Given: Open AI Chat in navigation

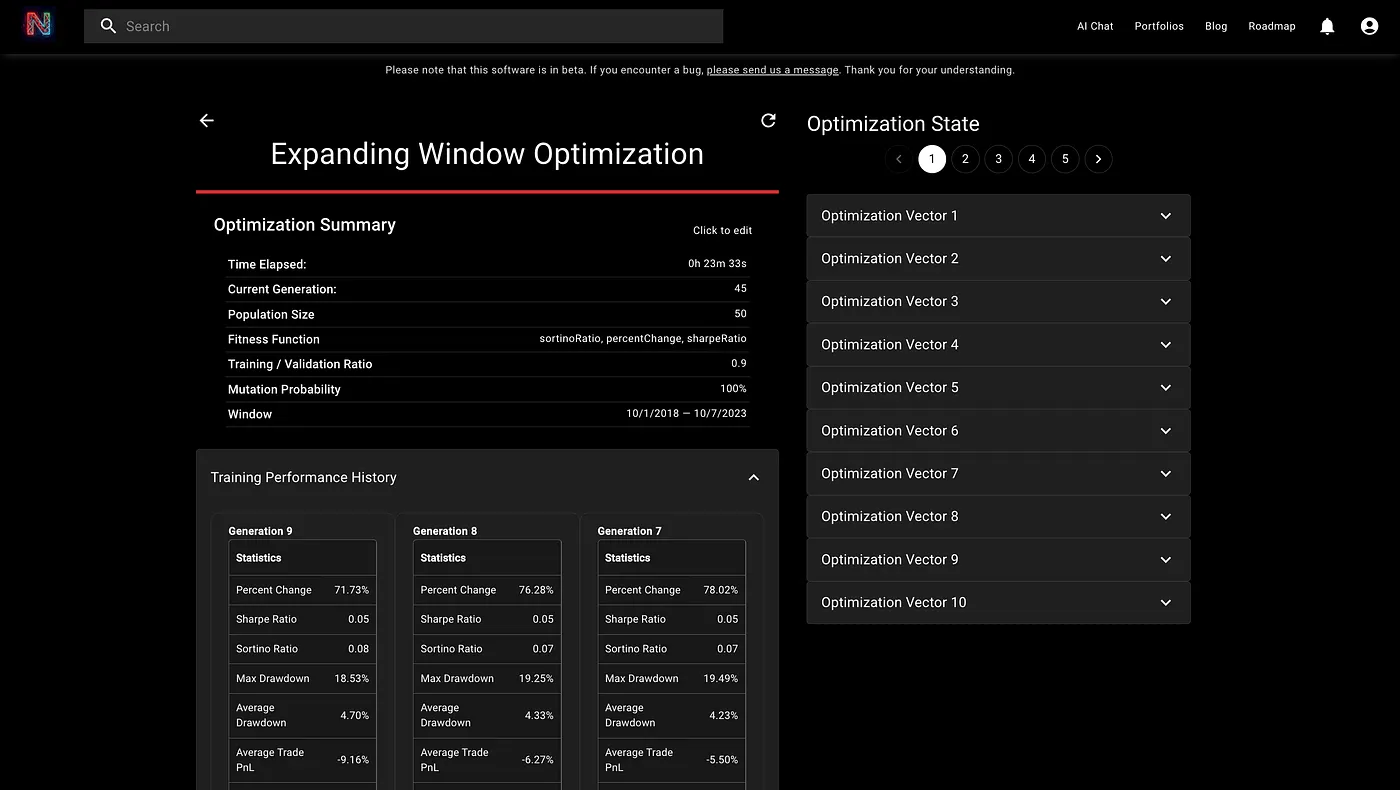Looking at the screenshot, I should click(x=1095, y=26).
